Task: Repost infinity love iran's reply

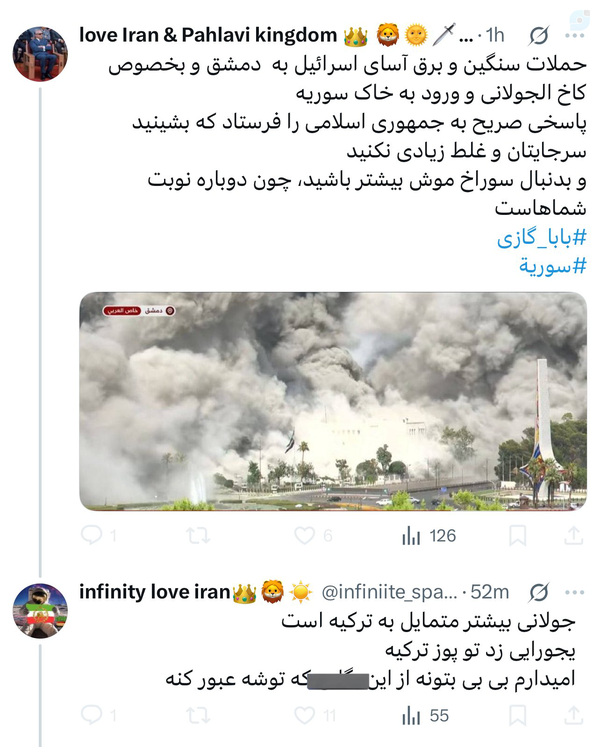Action: (x=198, y=716)
